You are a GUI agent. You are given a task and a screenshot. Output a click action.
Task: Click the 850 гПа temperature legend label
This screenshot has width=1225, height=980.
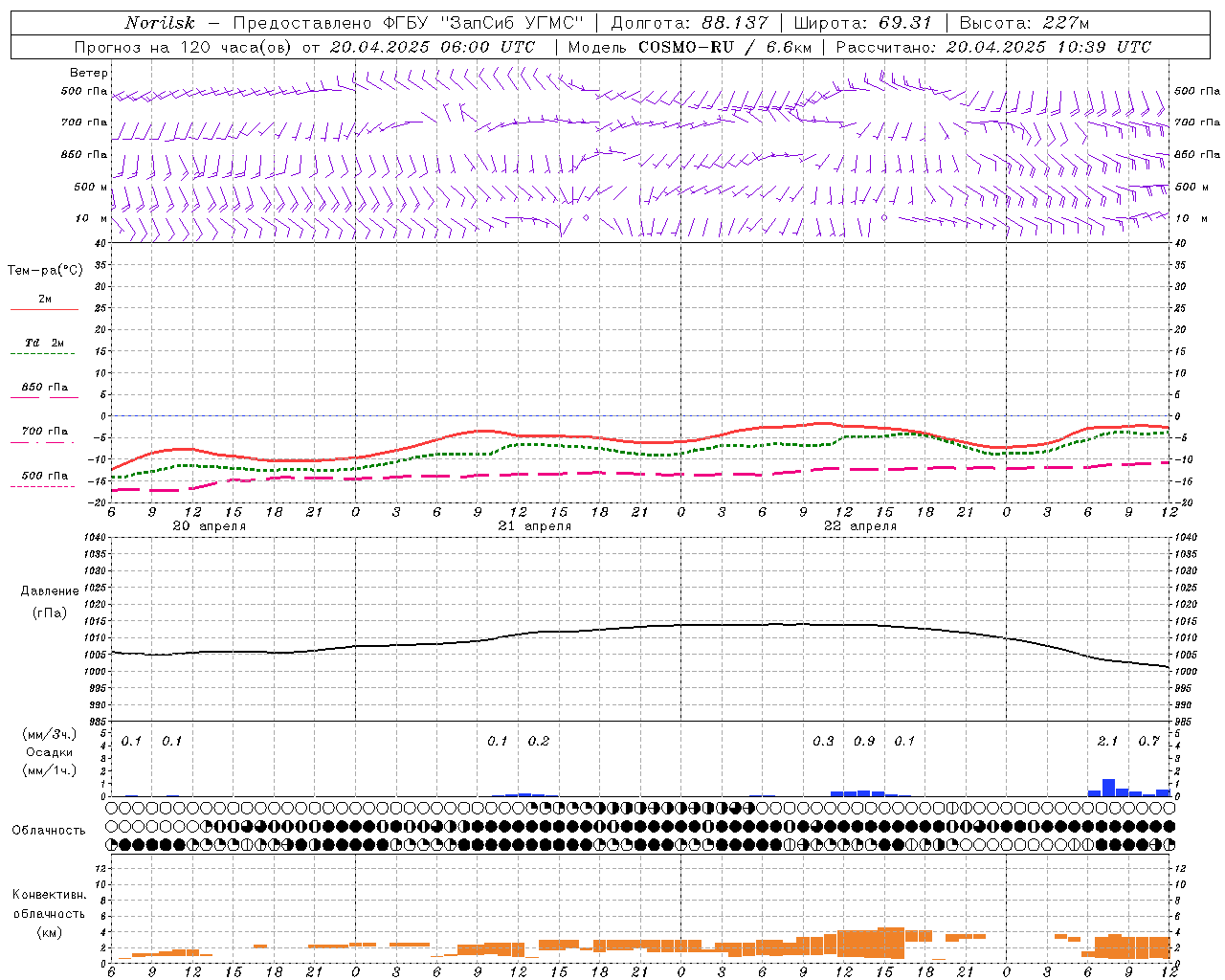tap(44, 388)
